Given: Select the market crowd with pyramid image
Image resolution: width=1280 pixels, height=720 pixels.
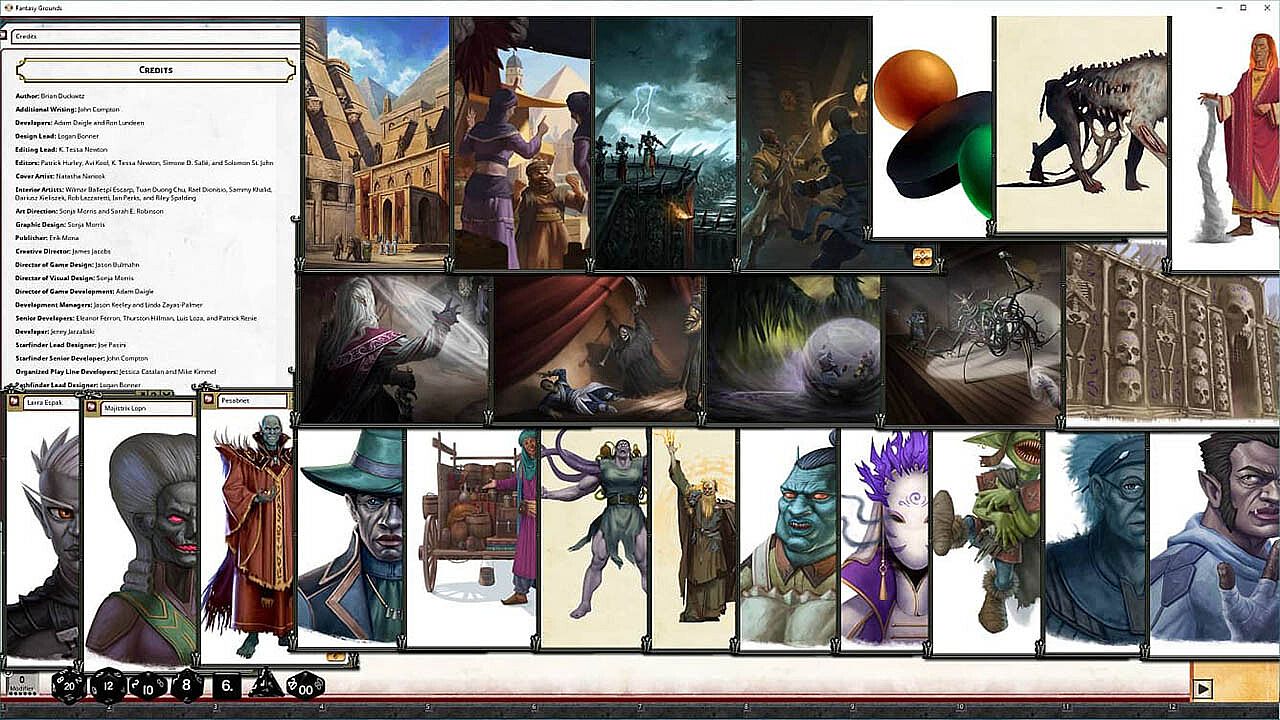Looking at the screenshot, I should point(521,142).
